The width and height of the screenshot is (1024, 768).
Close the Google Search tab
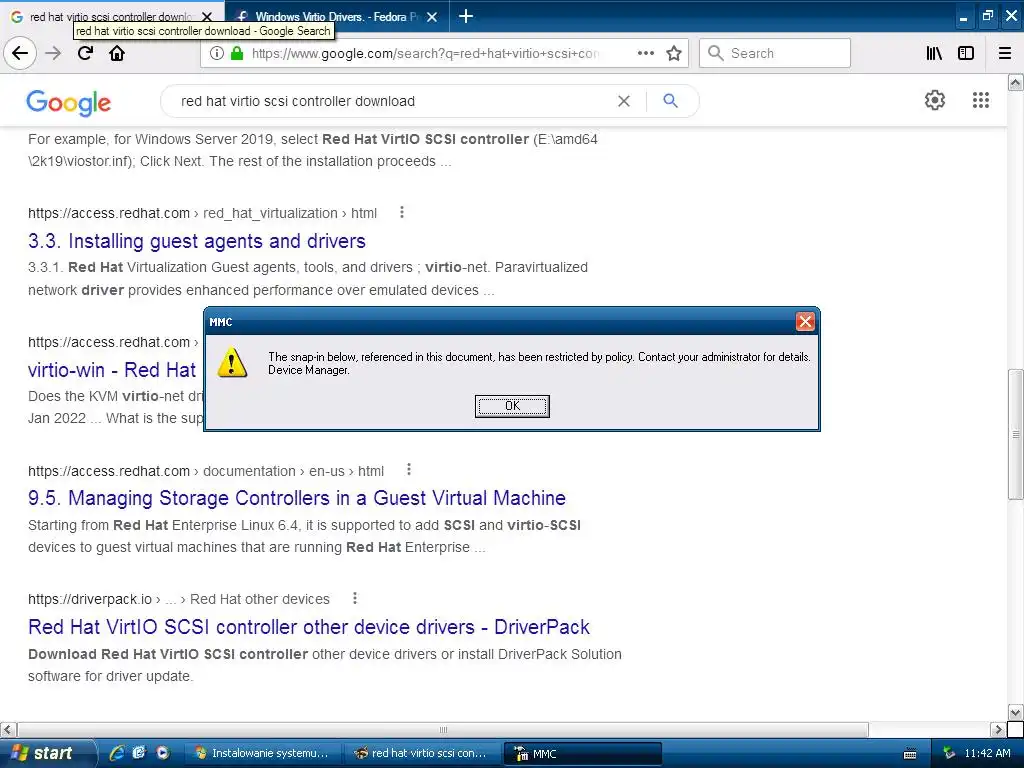(x=207, y=17)
